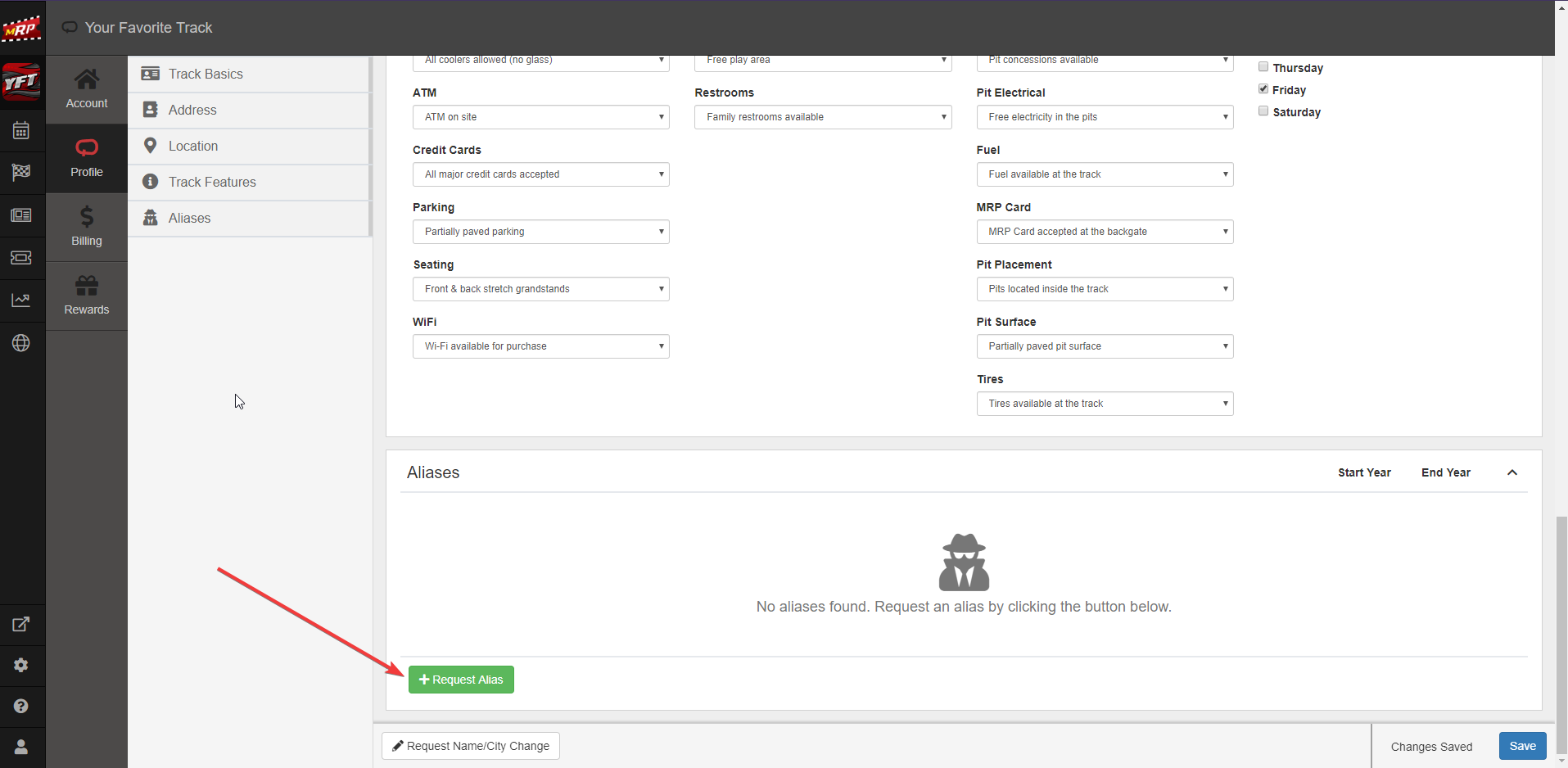The height and width of the screenshot is (768, 1568).
Task: Open settings gear icon in sidebar
Action: [x=21, y=666]
